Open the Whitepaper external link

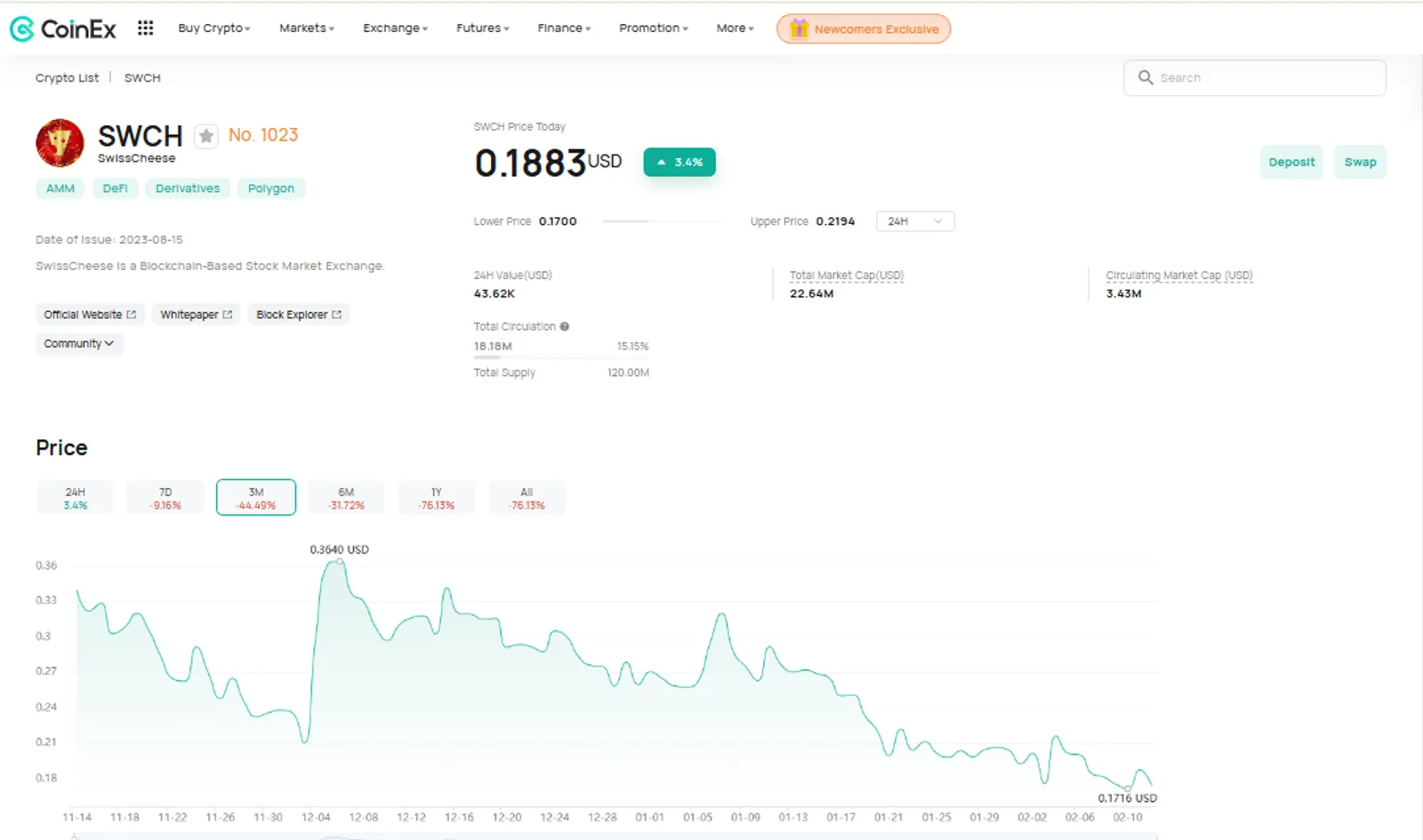[x=196, y=315]
